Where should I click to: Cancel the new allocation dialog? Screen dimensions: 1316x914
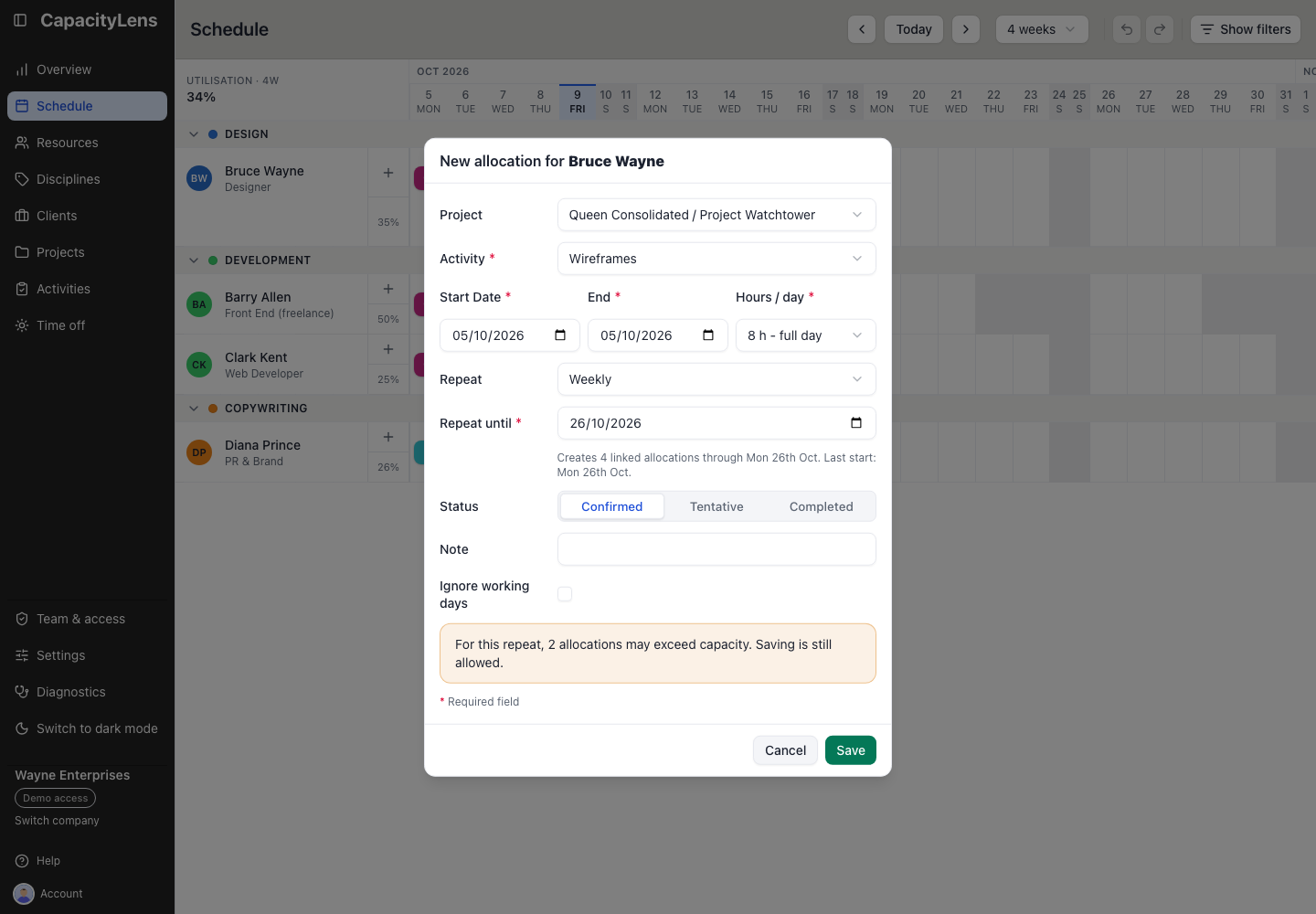[785, 750]
